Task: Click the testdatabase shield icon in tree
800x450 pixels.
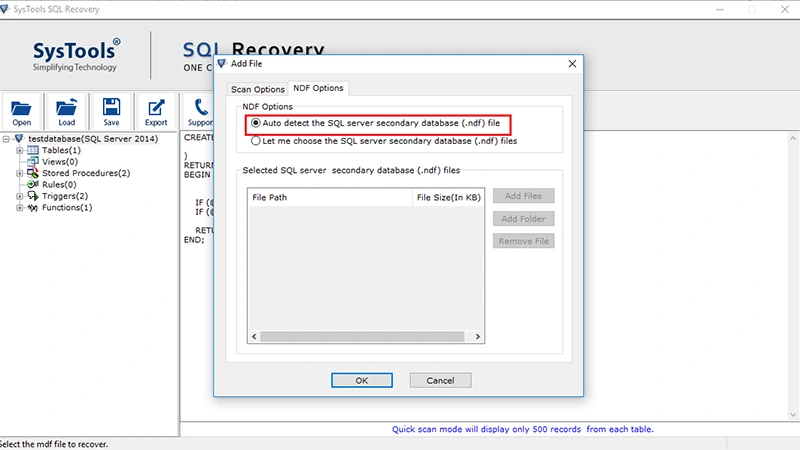Action: tap(19, 138)
